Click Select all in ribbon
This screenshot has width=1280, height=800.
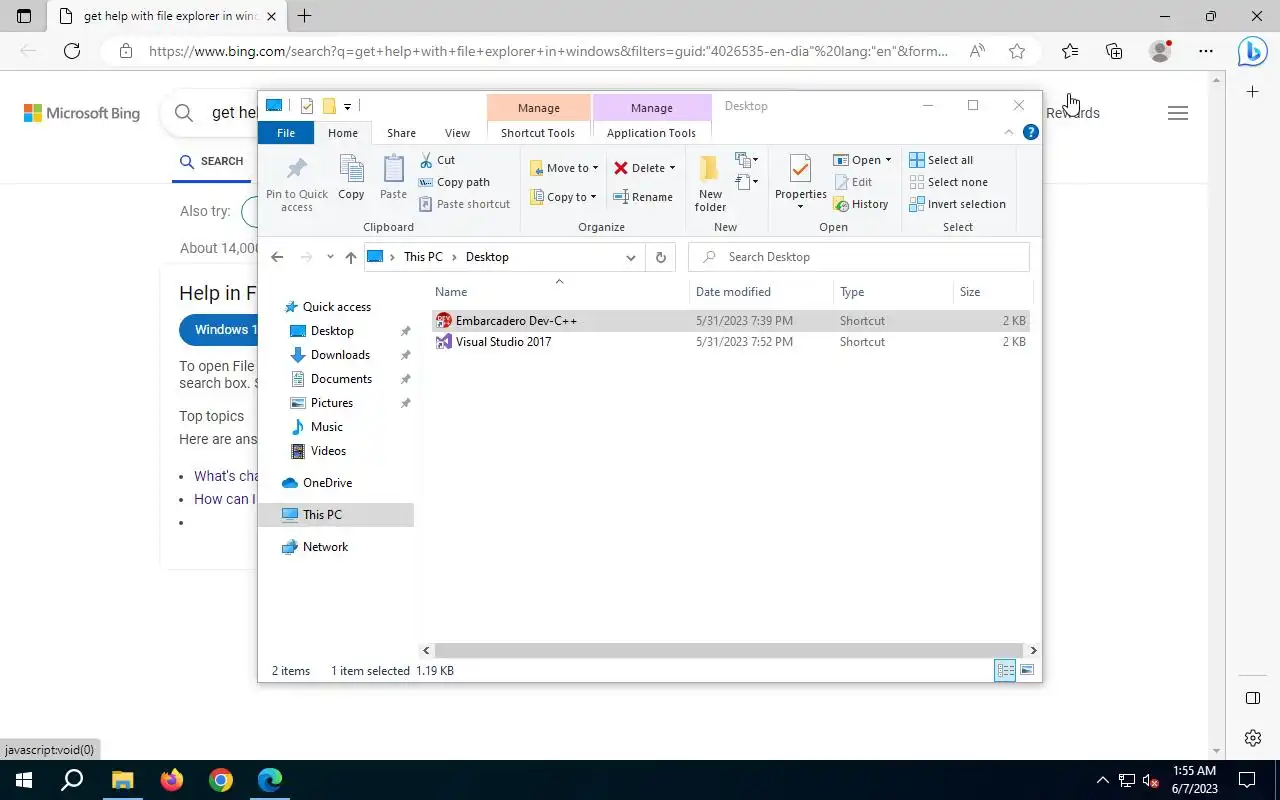(x=940, y=160)
